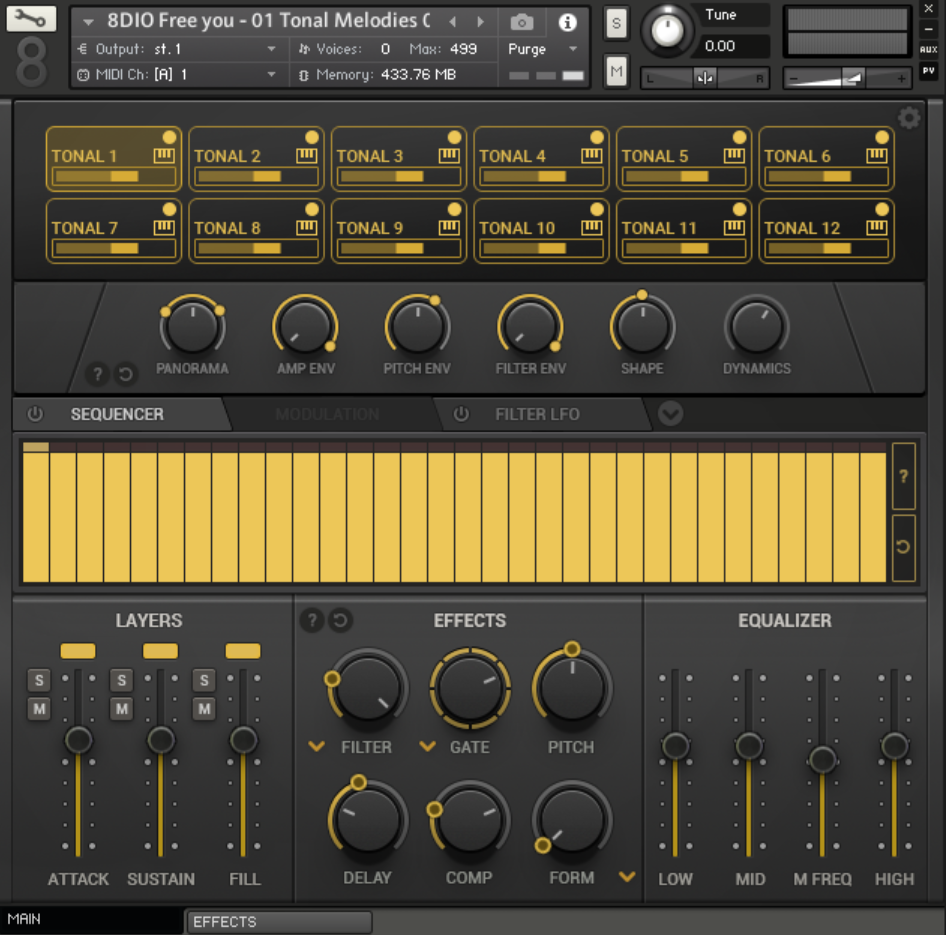946x935 pixels.
Task: Toggle TONAL 3 active dot
Action: click(454, 138)
